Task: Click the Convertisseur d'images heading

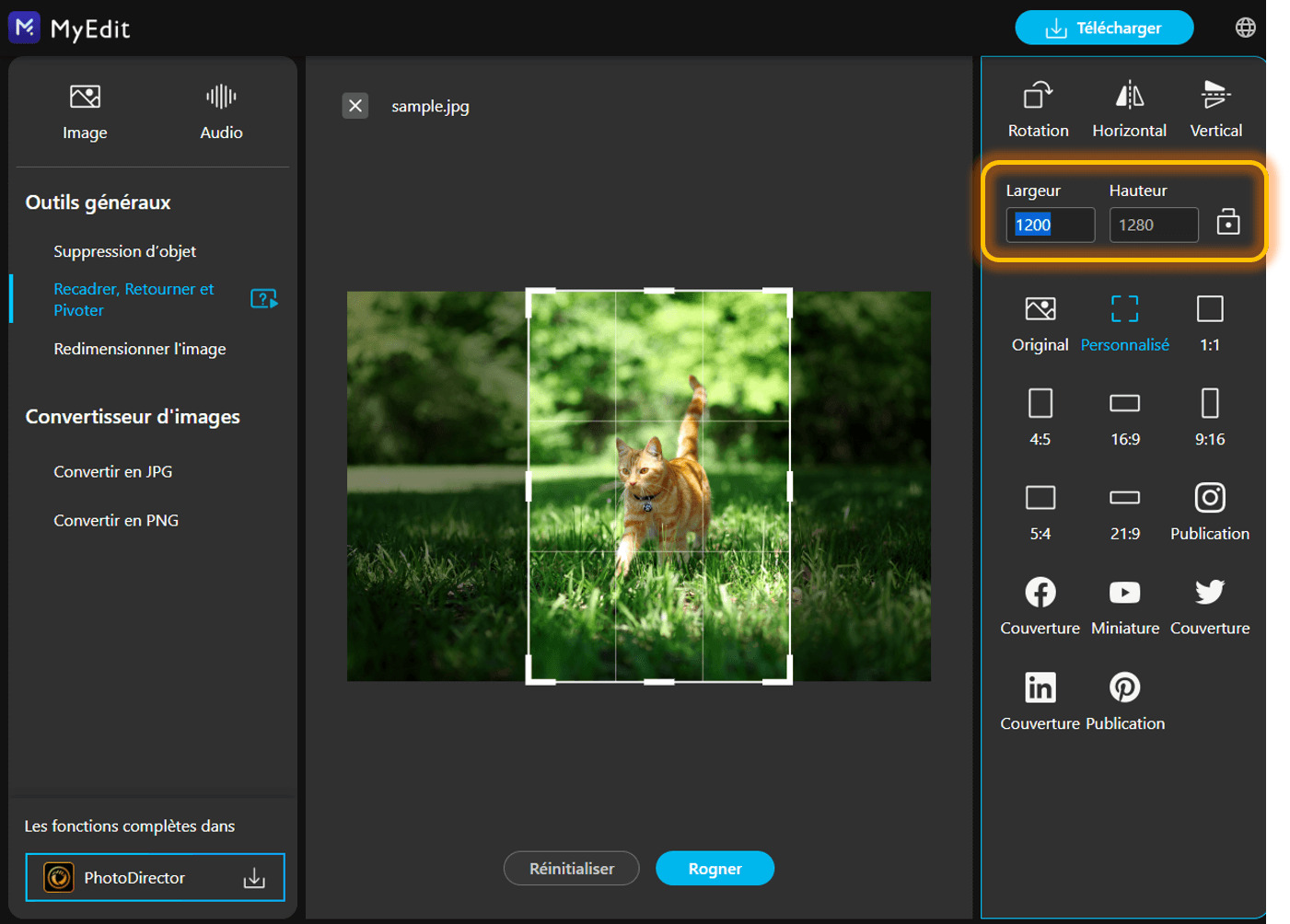Action: click(x=133, y=417)
